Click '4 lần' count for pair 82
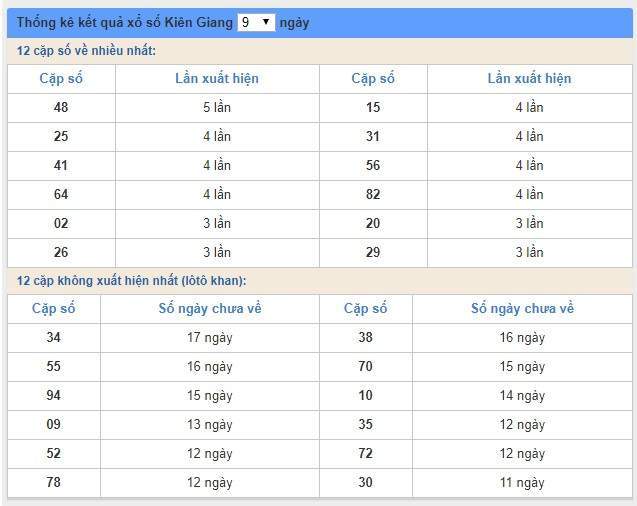637x506 pixels. 529,195
